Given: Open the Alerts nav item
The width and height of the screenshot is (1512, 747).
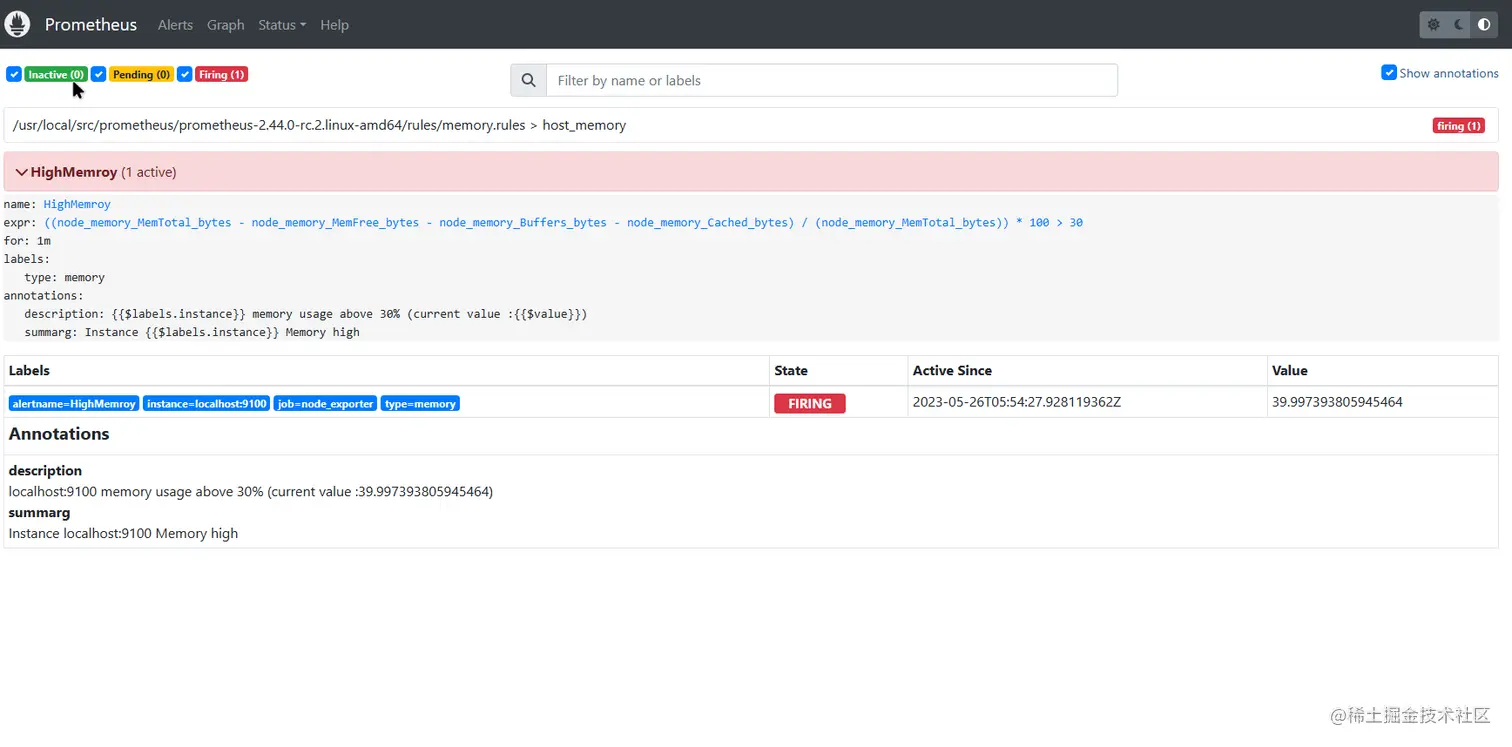Looking at the screenshot, I should [x=175, y=25].
